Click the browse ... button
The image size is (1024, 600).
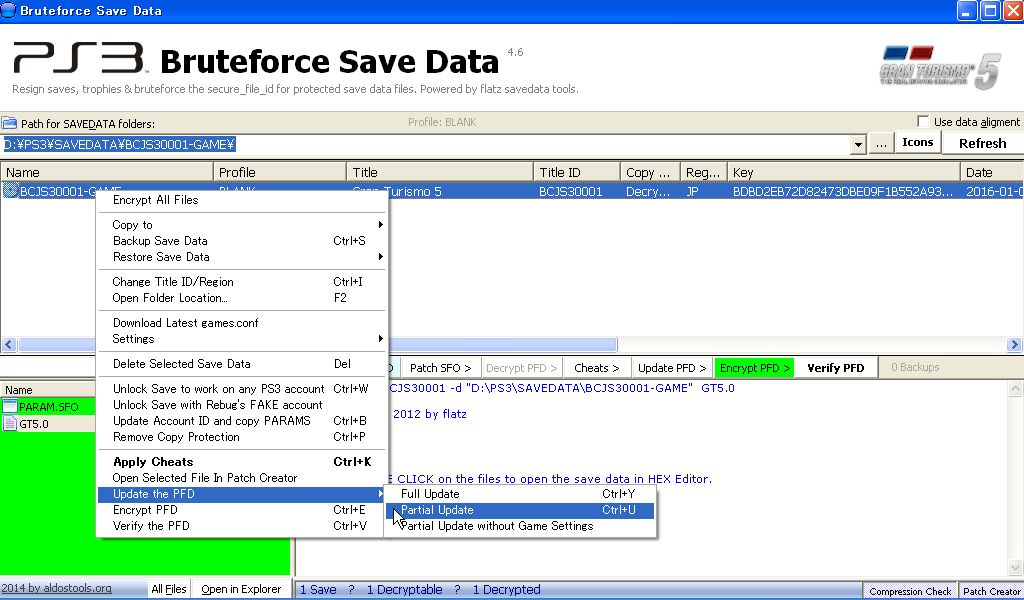(x=881, y=144)
